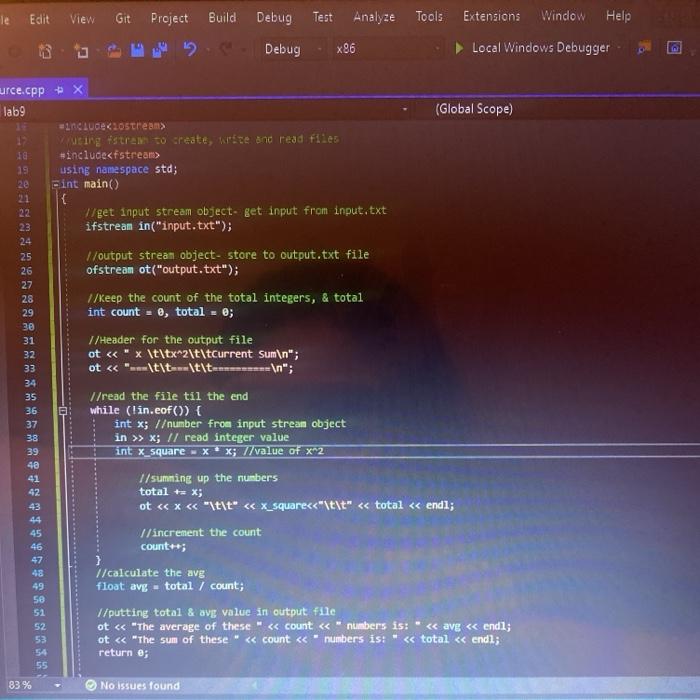Click the Add New Item icon
This screenshot has height=700, width=700.
(x=81, y=51)
